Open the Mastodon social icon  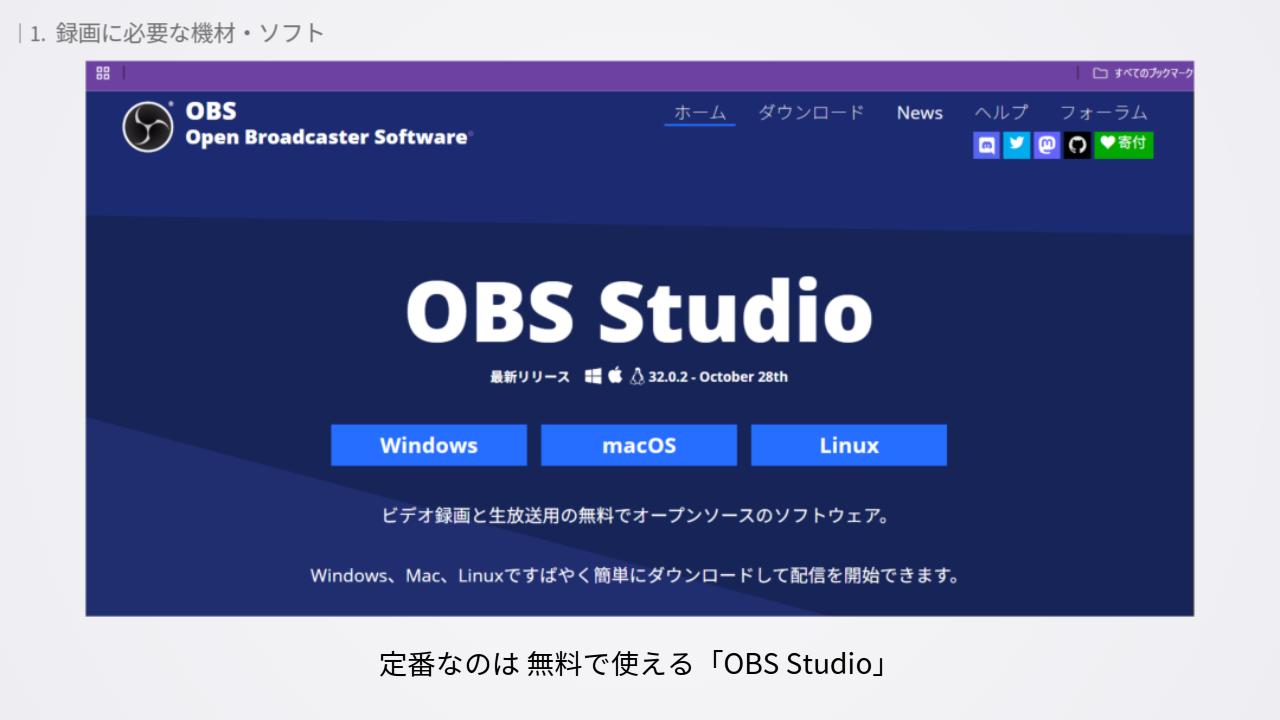pyautogui.click(x=1047, y=145)
